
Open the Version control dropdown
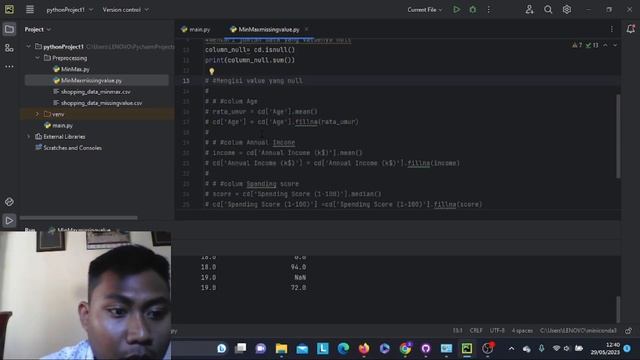125,9
